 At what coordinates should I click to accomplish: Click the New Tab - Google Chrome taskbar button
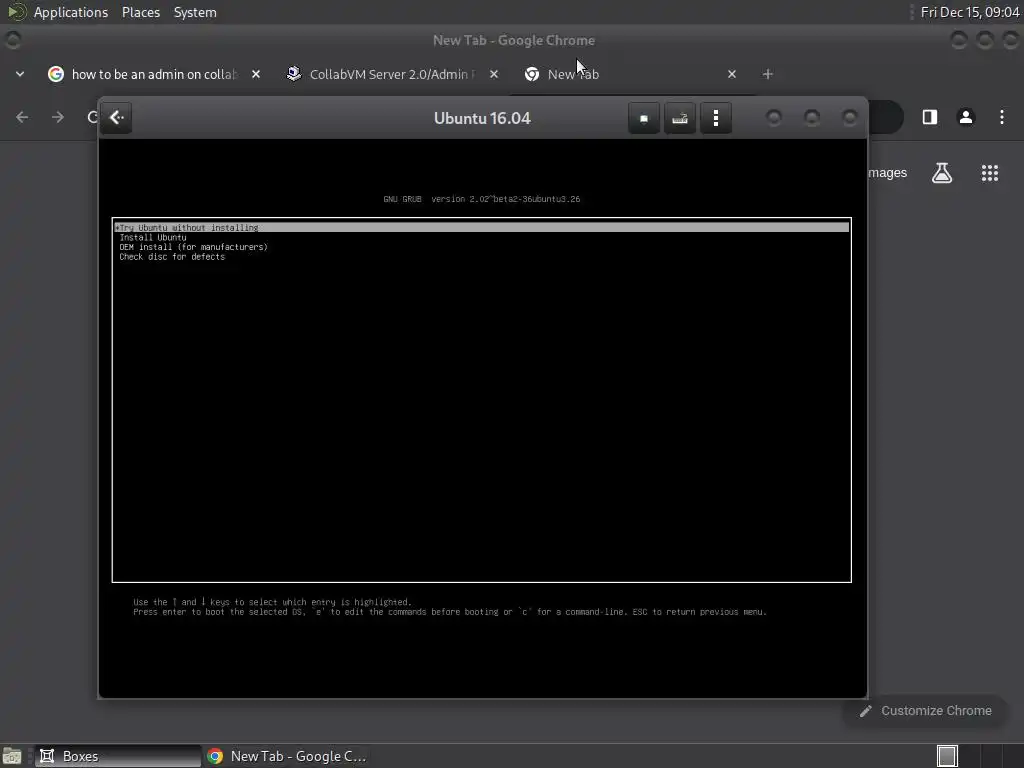tap(286, 756)
